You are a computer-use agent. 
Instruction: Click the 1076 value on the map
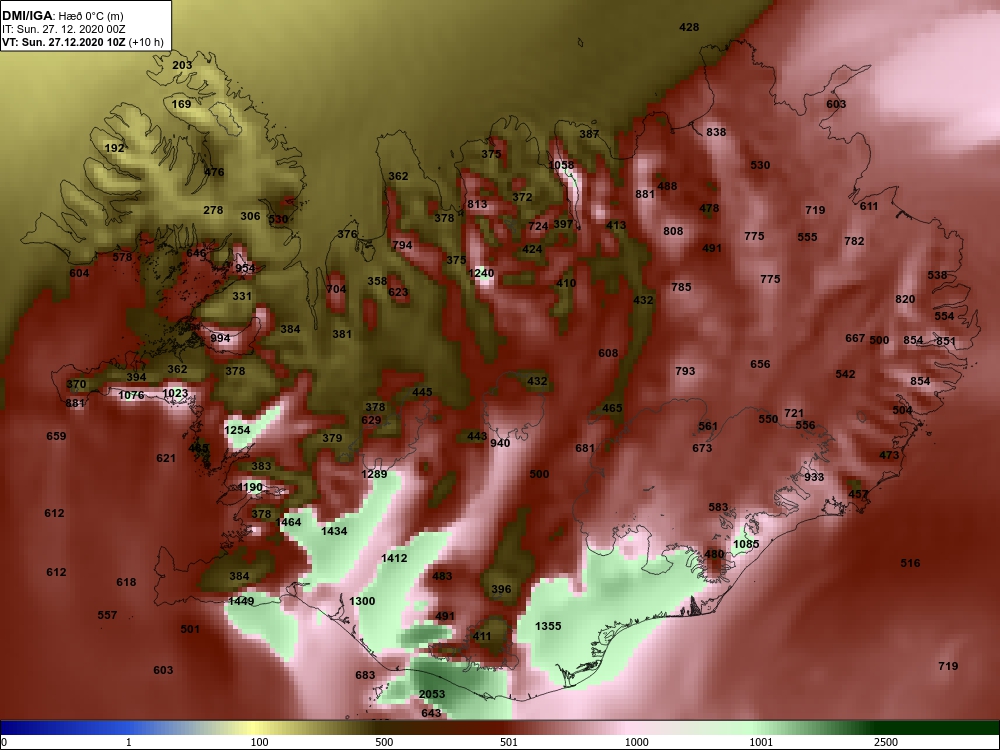tap(131, 395)
